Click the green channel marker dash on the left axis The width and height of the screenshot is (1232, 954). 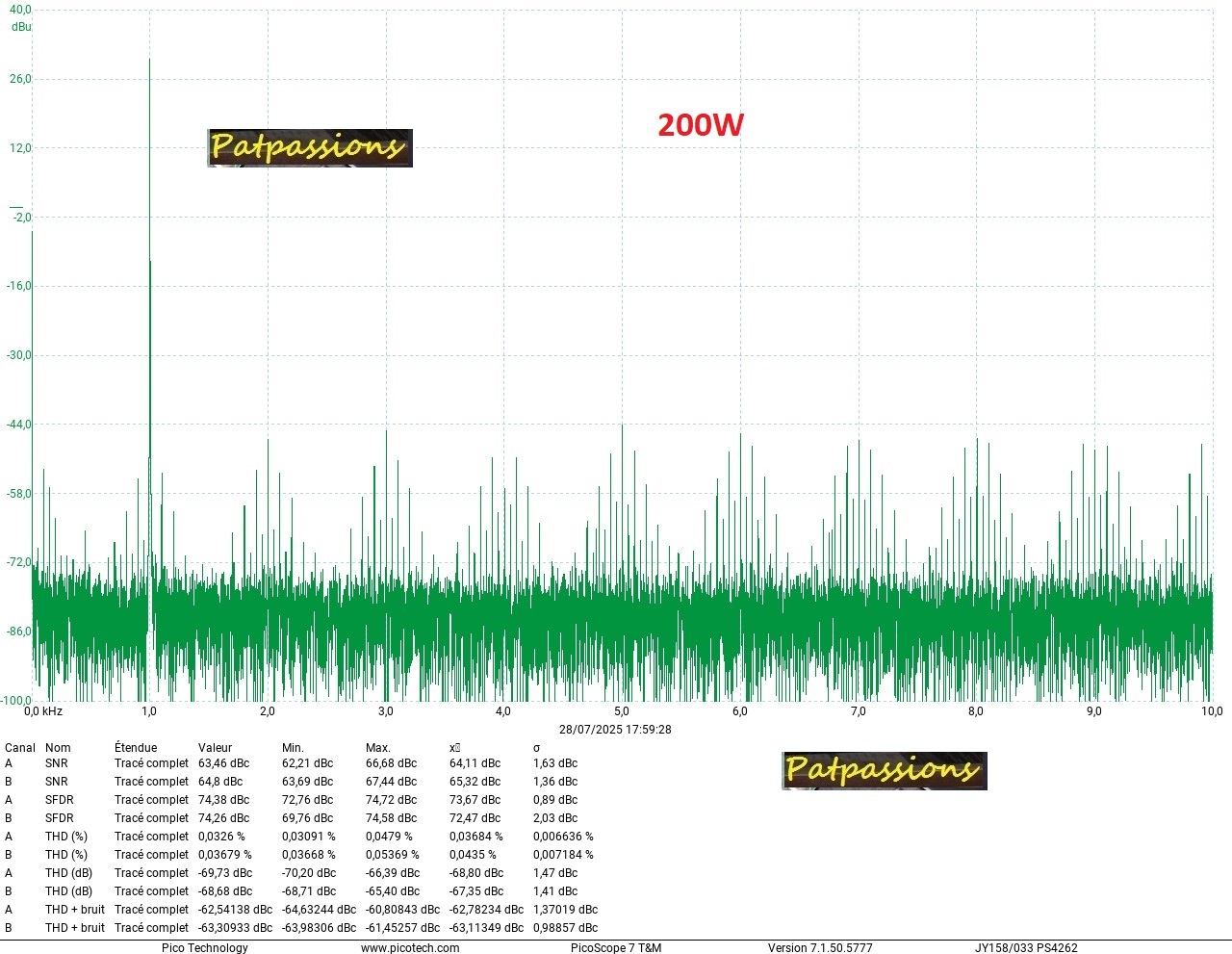click(15, 207)
